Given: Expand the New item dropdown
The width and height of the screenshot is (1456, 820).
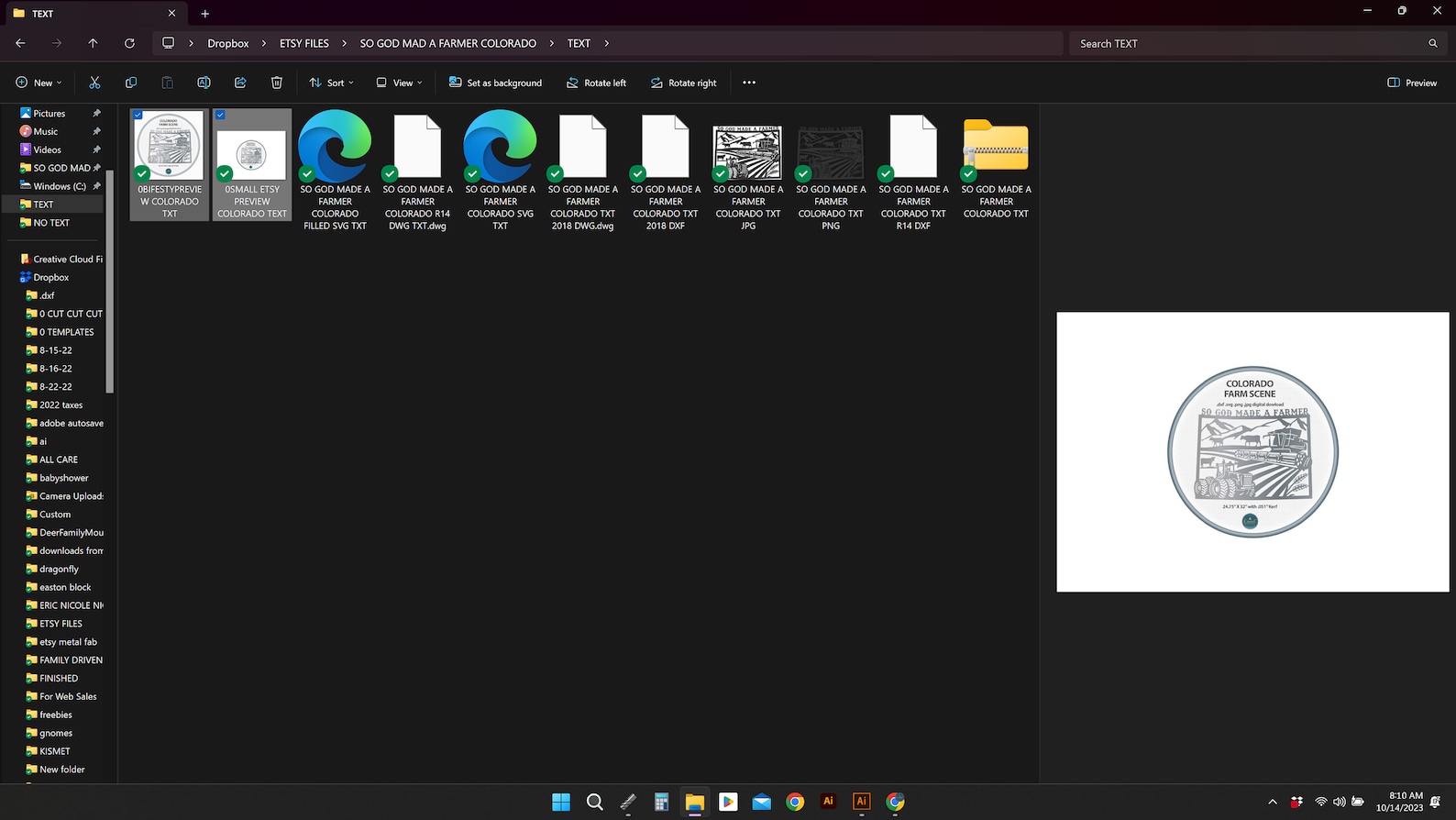Looking at the screenshot, I should point(39,83).
